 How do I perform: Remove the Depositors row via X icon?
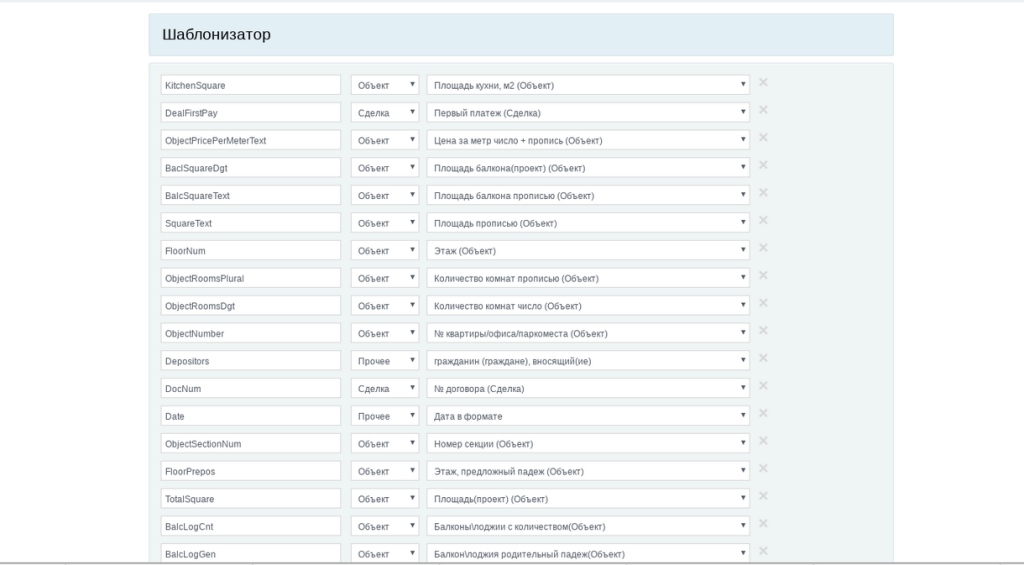tap(763, 358)
